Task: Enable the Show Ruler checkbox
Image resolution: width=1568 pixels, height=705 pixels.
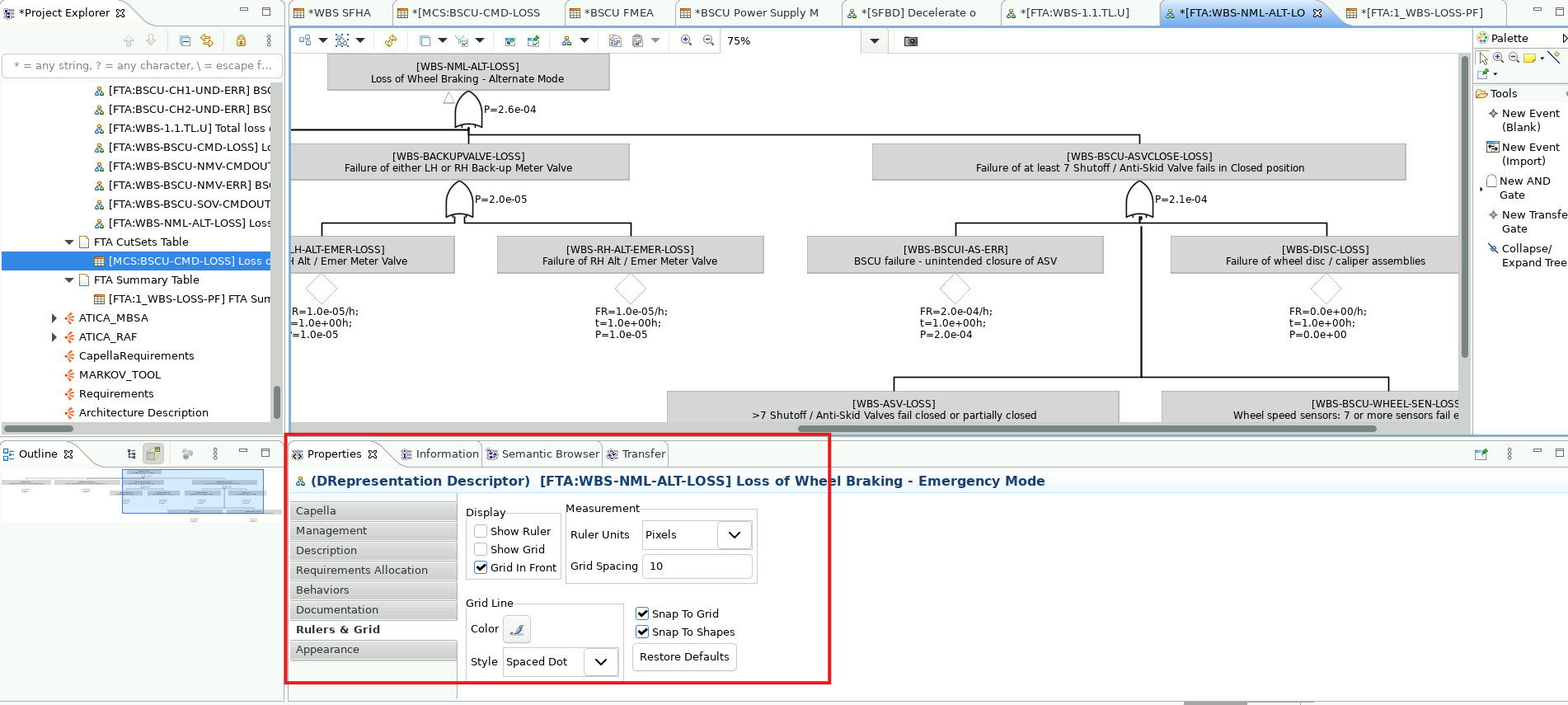Action: click(x=481, y=531)
